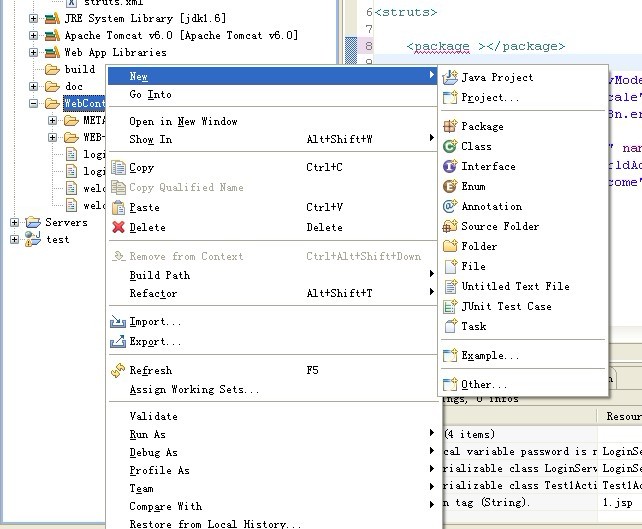Select the build folder in tree
This screenshot has height=529, width=642.
point(80,69)
